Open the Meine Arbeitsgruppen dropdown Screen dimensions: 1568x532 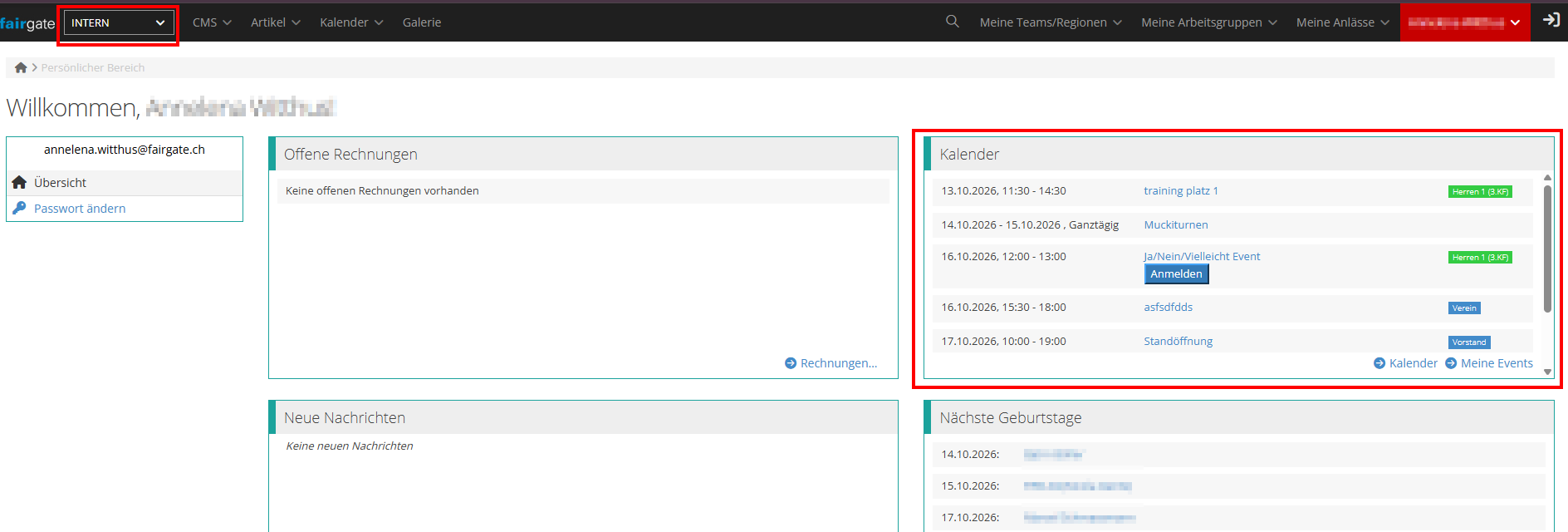click(x=1209, y=22)
